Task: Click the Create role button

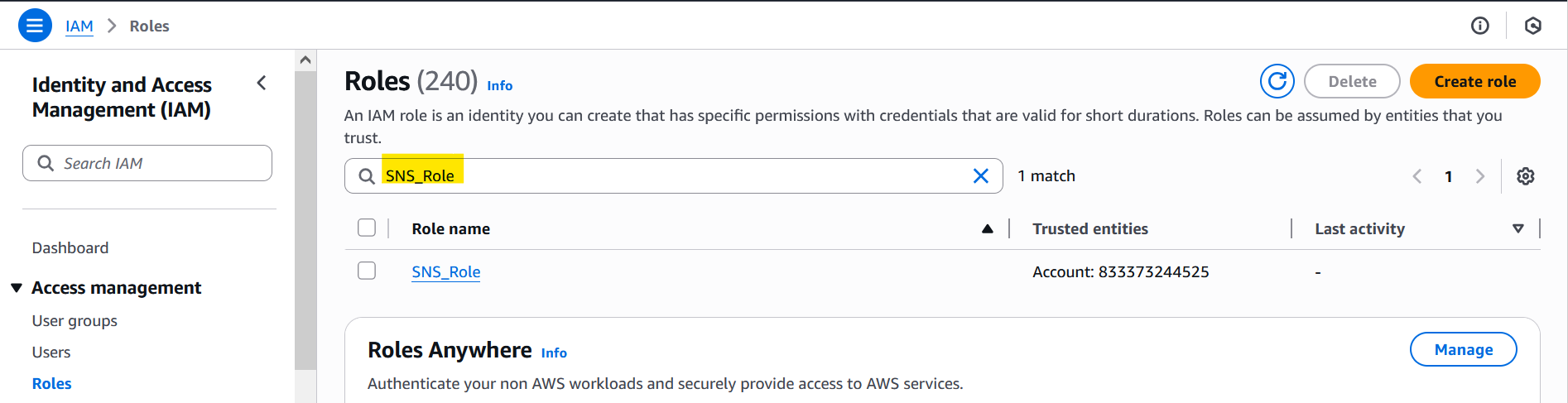Action: tap(1475, 81)
